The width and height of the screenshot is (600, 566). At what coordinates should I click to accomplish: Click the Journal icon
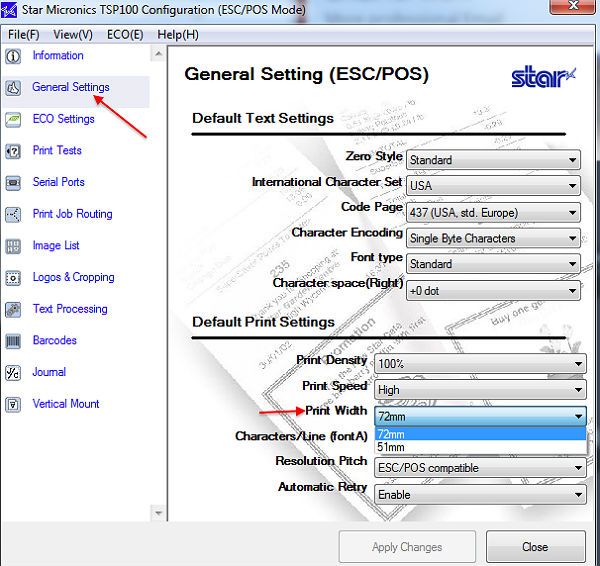(13, 372)
